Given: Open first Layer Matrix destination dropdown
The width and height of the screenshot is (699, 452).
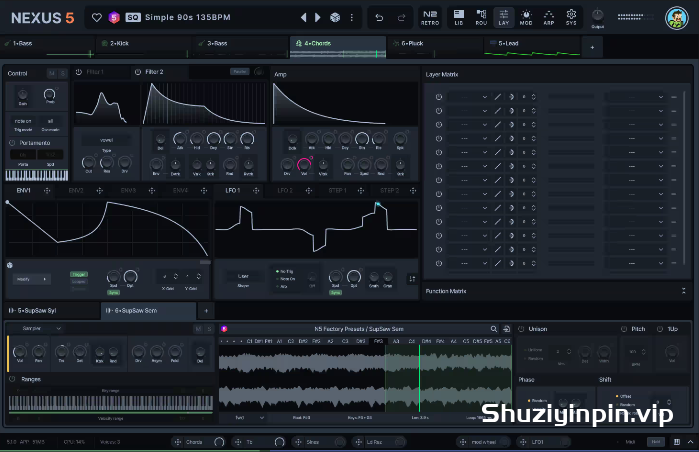Looking at the screenshot, I should (635, 97).
